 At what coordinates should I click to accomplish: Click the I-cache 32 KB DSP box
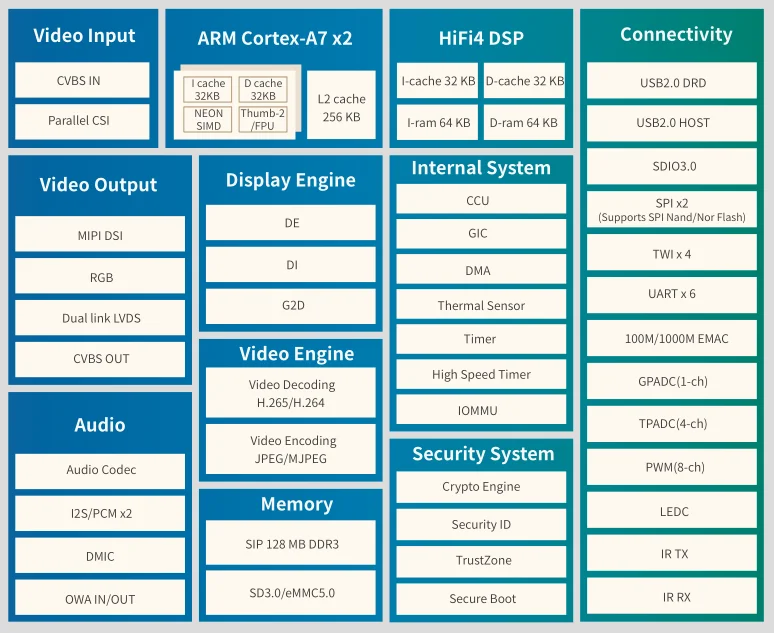(437, 80)
